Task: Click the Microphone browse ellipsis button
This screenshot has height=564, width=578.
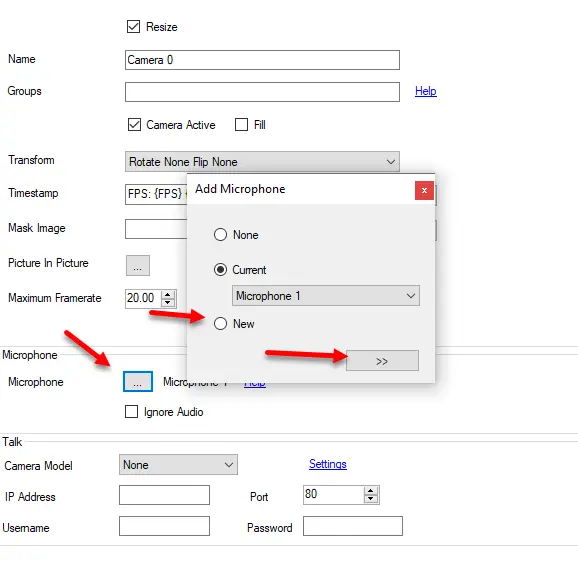Action: tap(138, 382)
